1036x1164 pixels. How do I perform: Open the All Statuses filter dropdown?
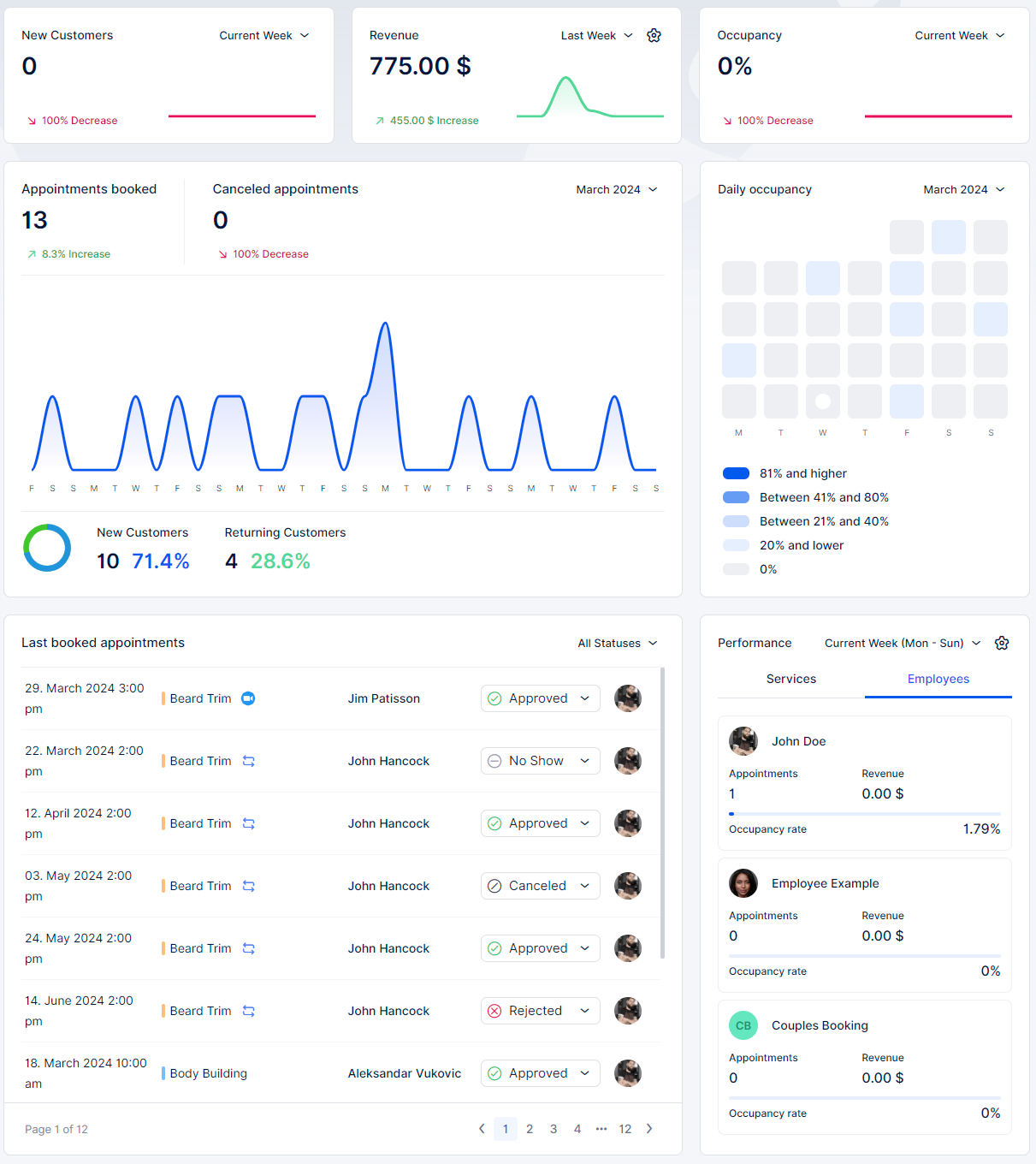pos(617,643)
